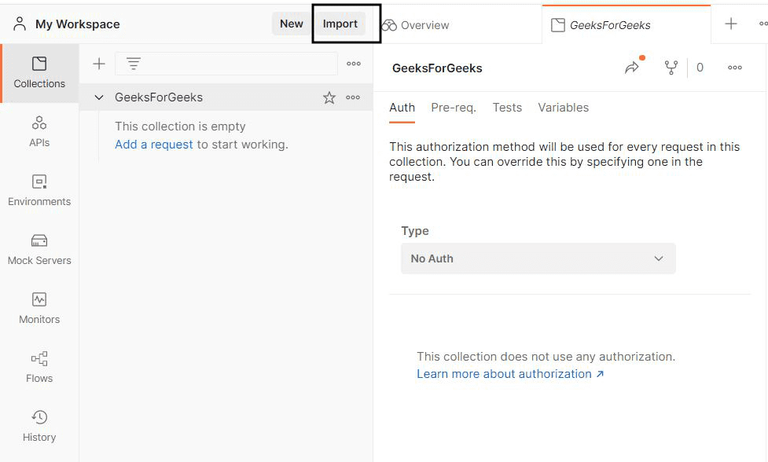
Task: Go to Environments in the sidebar
Action: pyautogui.click(x=39, y=190)
